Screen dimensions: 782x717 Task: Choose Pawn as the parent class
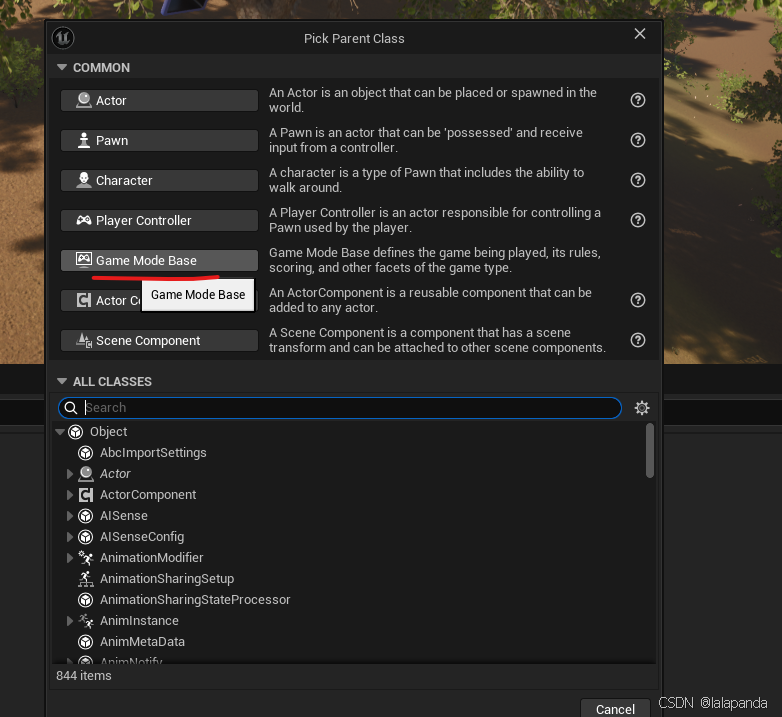click(159, 140)
